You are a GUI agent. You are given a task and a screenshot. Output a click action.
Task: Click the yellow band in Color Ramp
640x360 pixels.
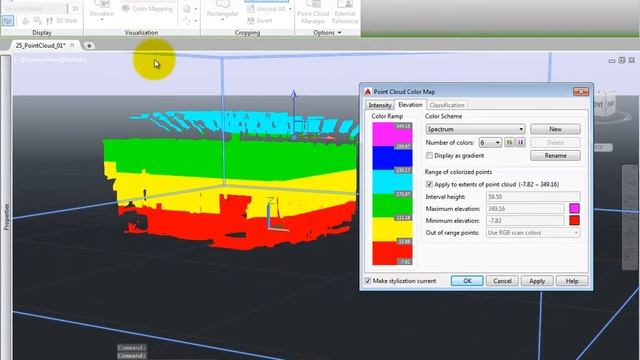[x=392, y=229]
